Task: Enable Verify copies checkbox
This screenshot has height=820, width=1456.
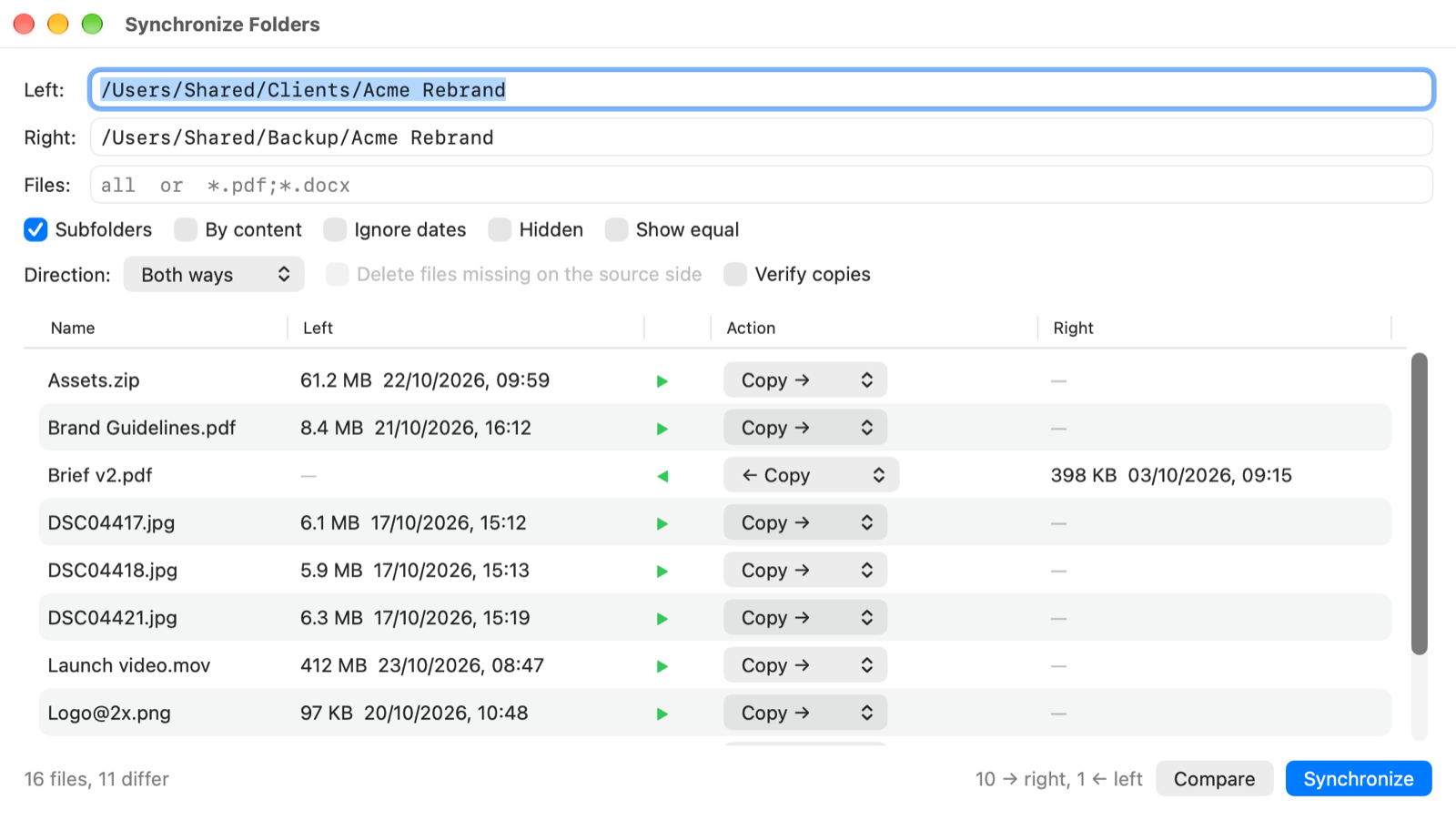Action: coord(735,274)
